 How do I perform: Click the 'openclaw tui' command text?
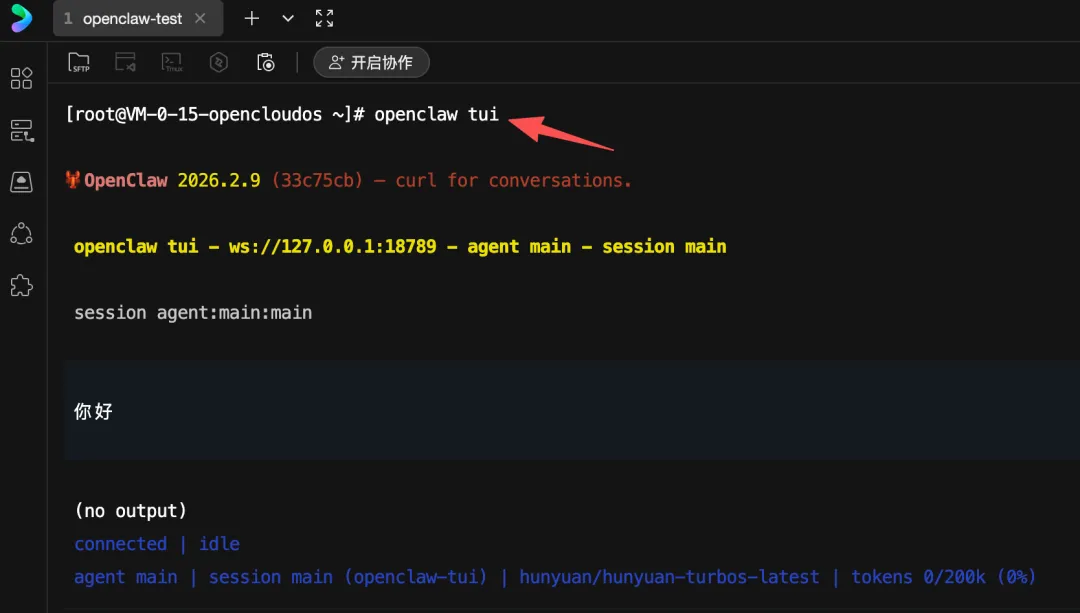click(436, 114)
